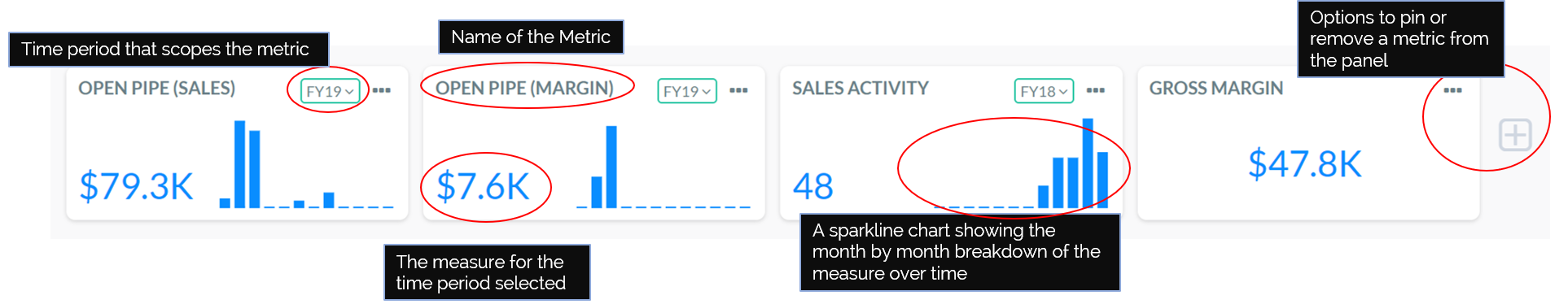Select the Open Pipe (Margin) card title

point(524,88)
